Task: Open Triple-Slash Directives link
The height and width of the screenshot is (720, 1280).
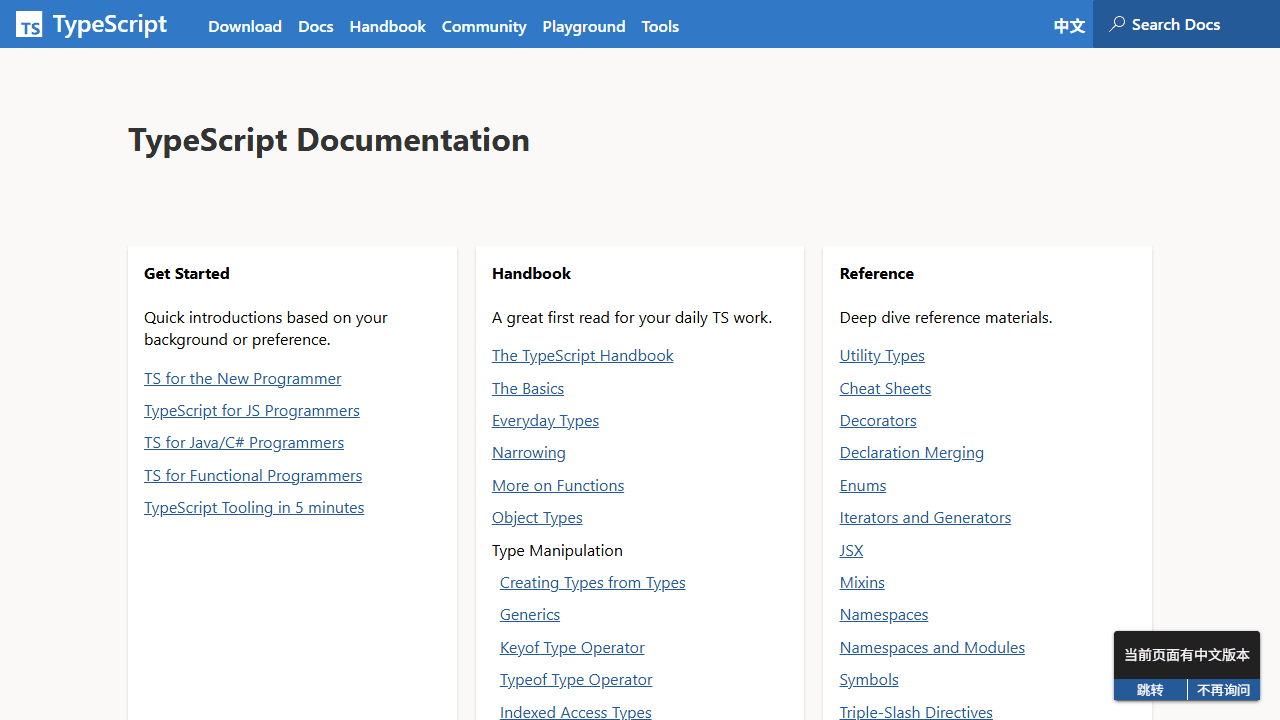Action: 916,712
